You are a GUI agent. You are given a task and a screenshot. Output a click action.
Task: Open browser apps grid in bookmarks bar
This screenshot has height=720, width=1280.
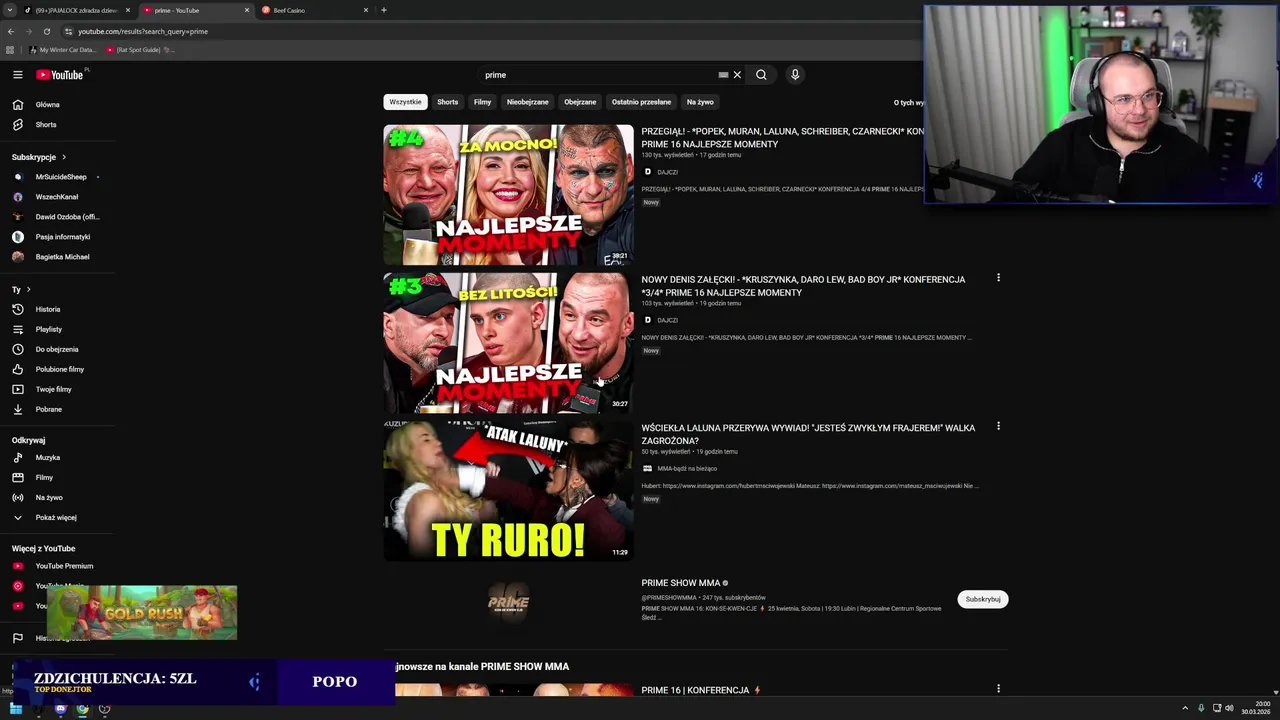point(10,49)
